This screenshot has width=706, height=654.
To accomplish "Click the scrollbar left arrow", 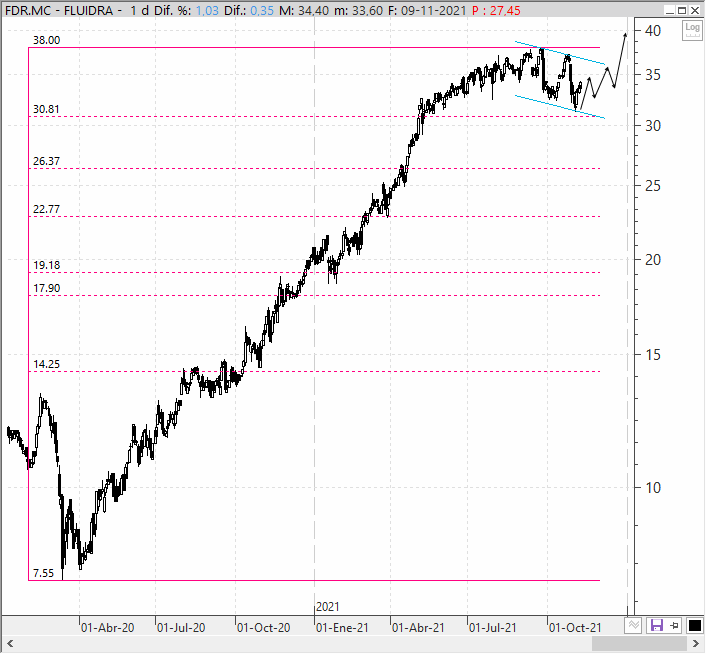I will click(9, 644).
